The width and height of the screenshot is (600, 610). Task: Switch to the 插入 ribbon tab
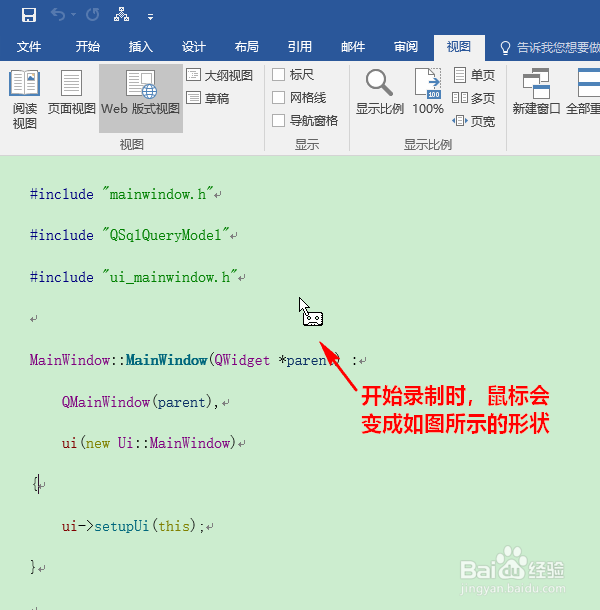[x=140, y=47]
